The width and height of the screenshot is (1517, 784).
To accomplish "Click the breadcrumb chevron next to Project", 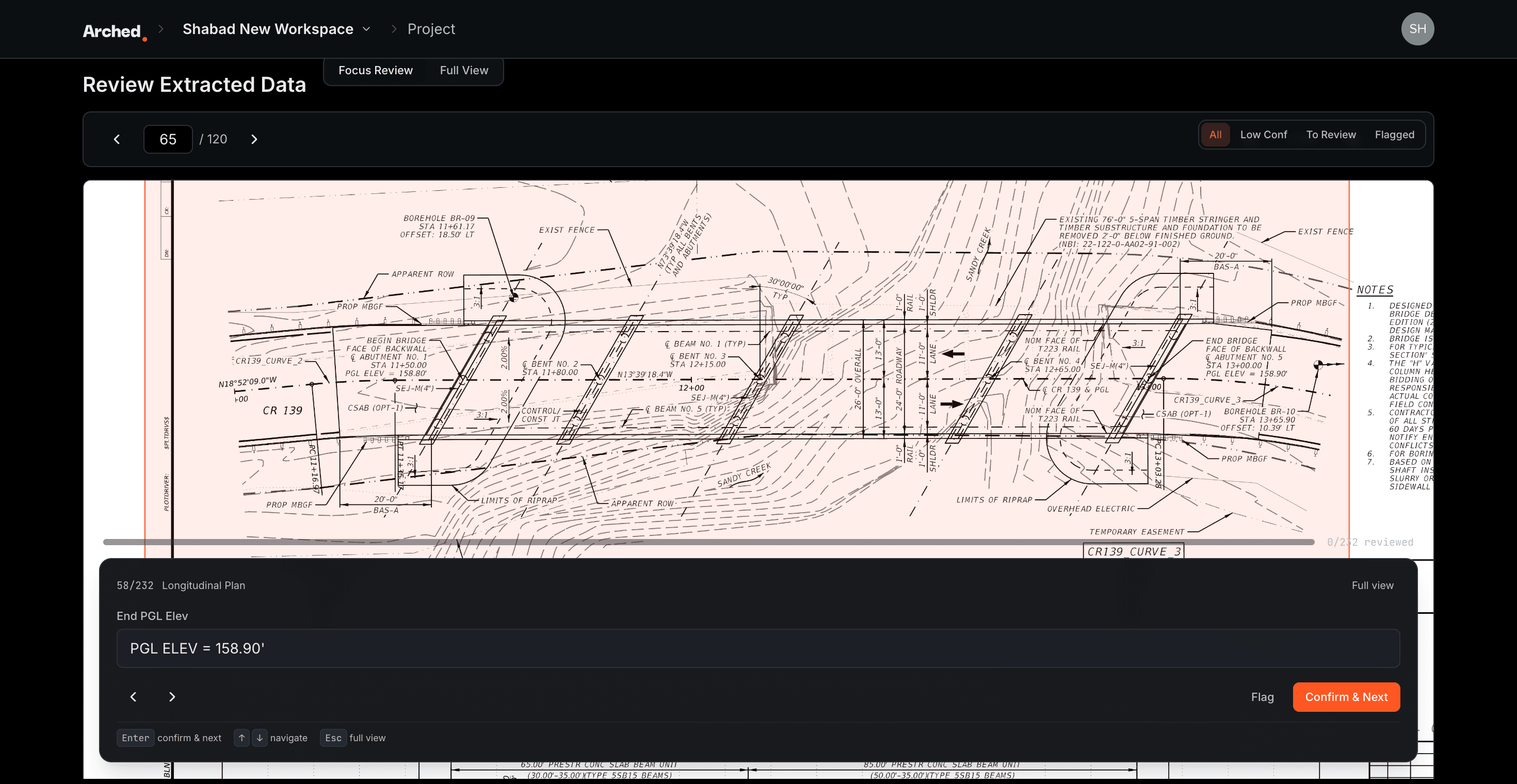I will (393, 29).
